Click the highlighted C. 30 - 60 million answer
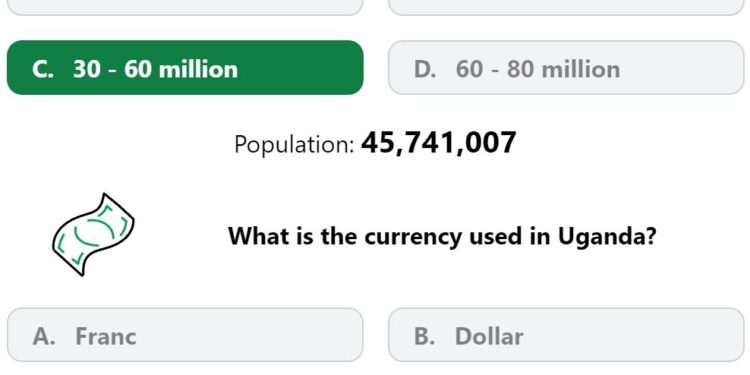750x375 pixels. point(185,67)
